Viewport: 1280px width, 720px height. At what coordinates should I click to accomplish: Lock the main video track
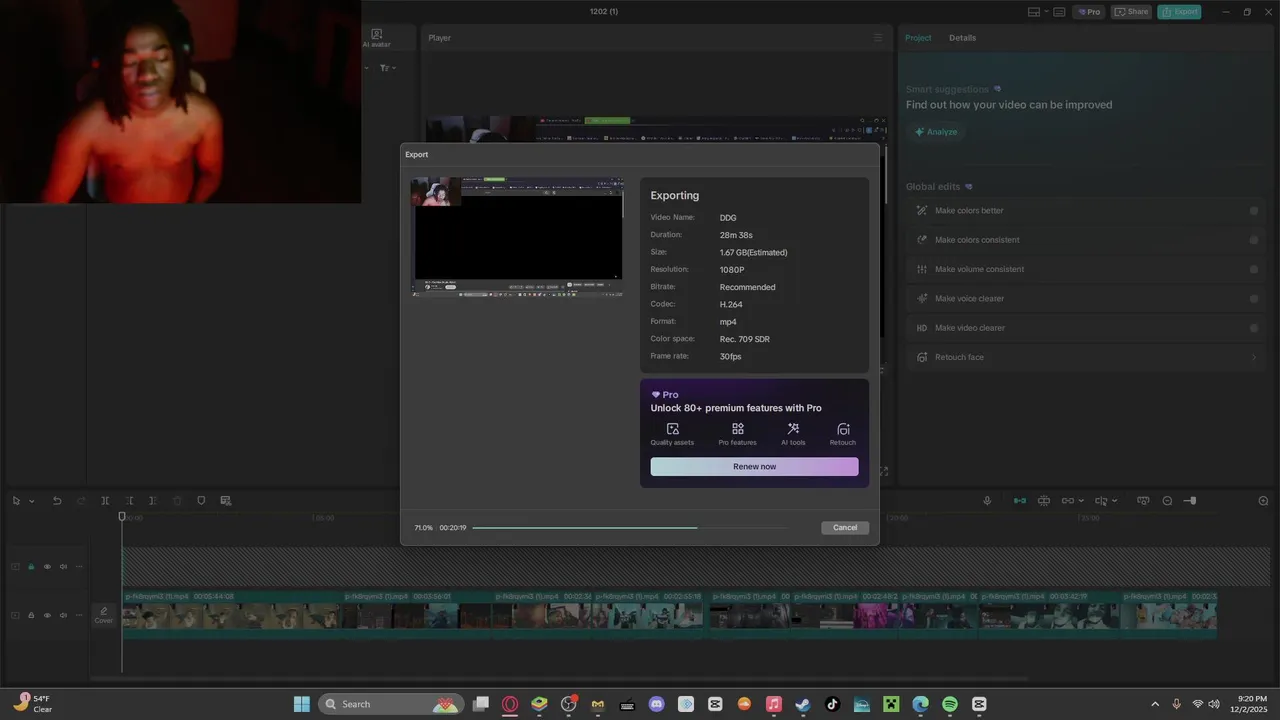[31, 615]
